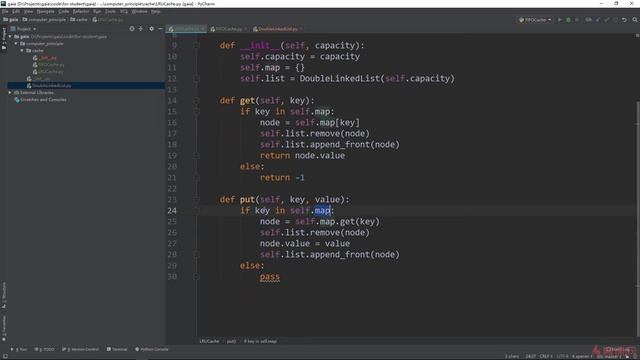The width and height of the screenshot is (640, 360).
Task: Select the active LRUCache.py editor tab
Action: (187, 29)
